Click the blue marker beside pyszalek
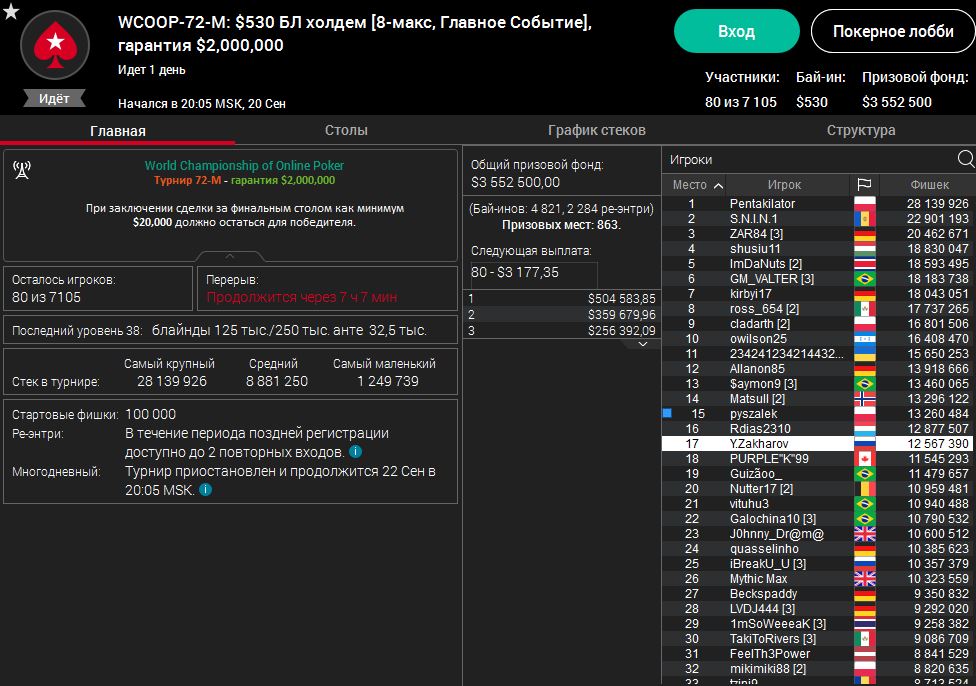The width and height of the screenshot is (976, 686). coord(667,413)
